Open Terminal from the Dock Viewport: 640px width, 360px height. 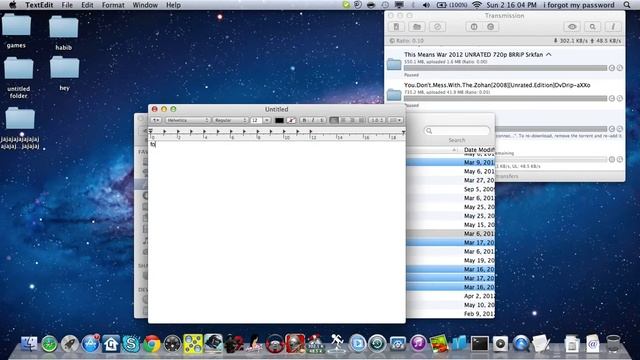click(x=480, y=344)
